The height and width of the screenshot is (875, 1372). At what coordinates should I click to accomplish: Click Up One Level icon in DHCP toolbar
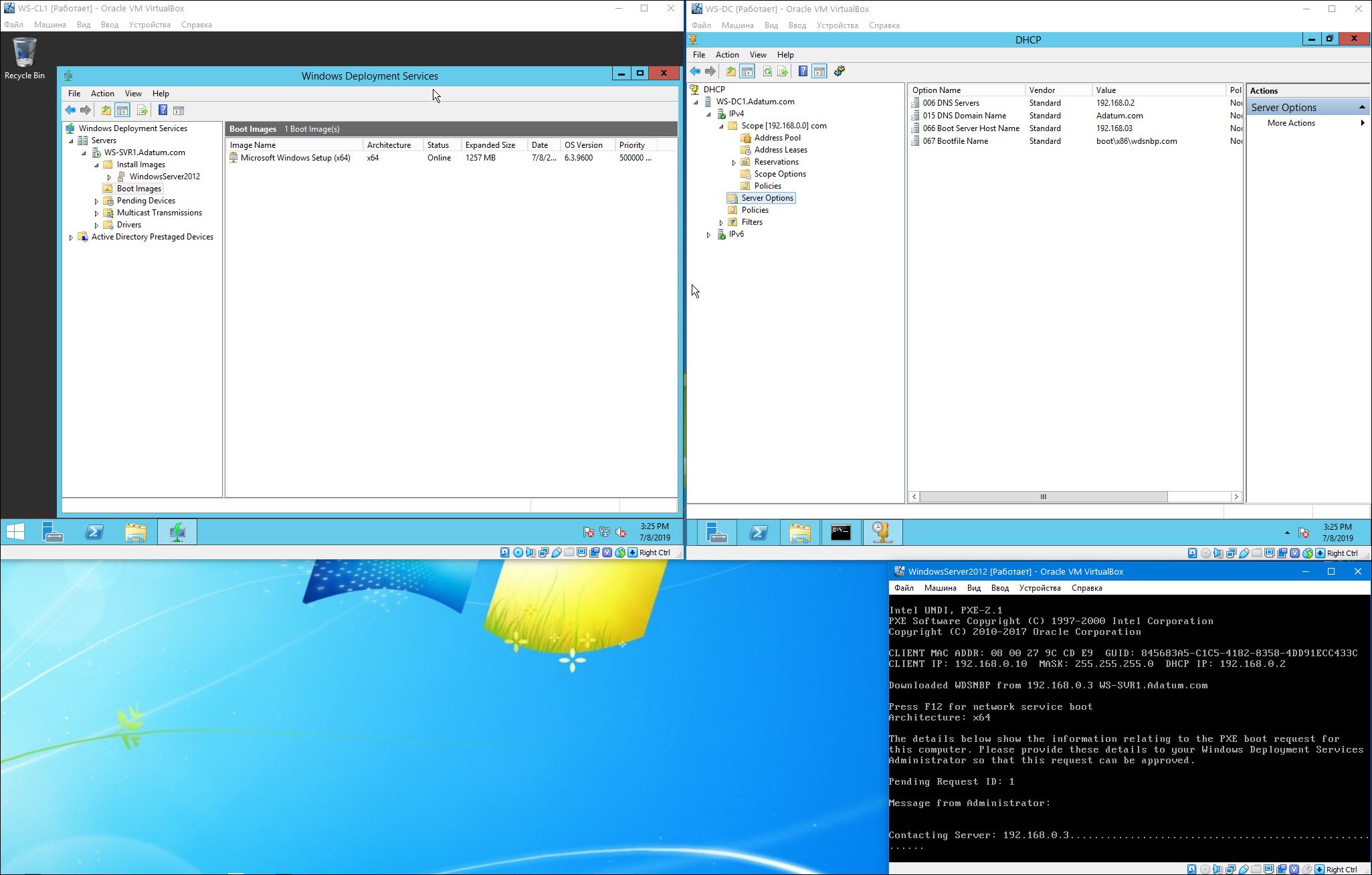(731, 72)
